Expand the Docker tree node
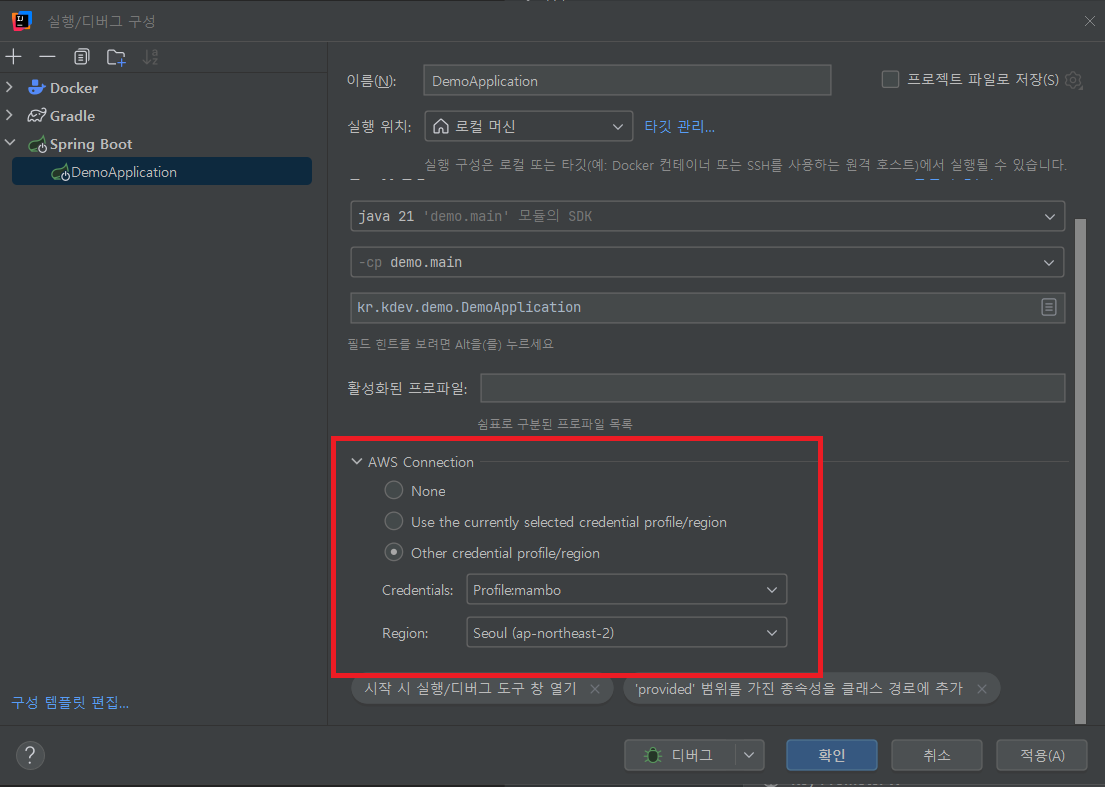 pos(10,88)
